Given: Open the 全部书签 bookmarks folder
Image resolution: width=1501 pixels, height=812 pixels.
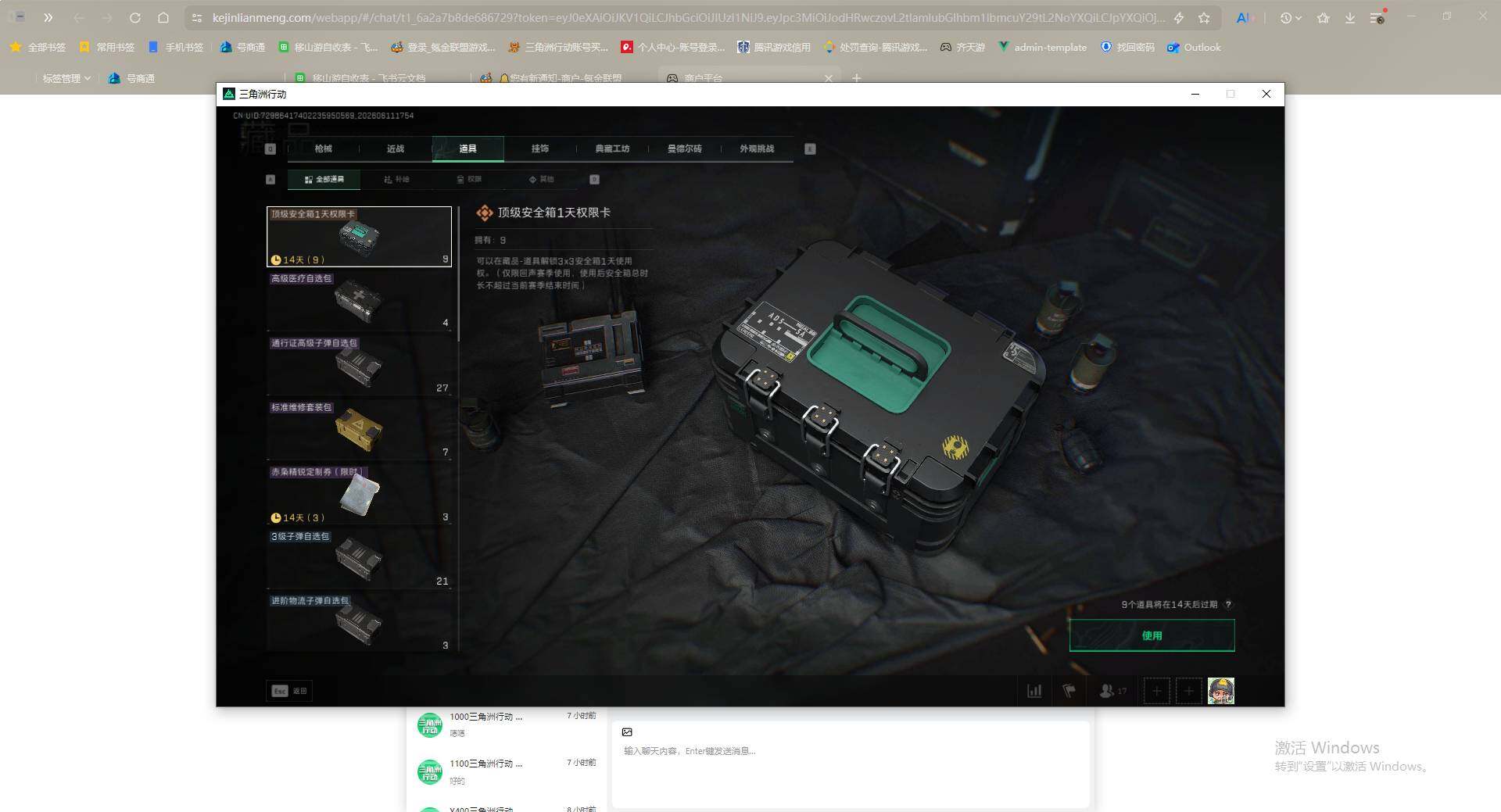Looking at the screenshot, I should pyautogui.click(x=38, y=47).
